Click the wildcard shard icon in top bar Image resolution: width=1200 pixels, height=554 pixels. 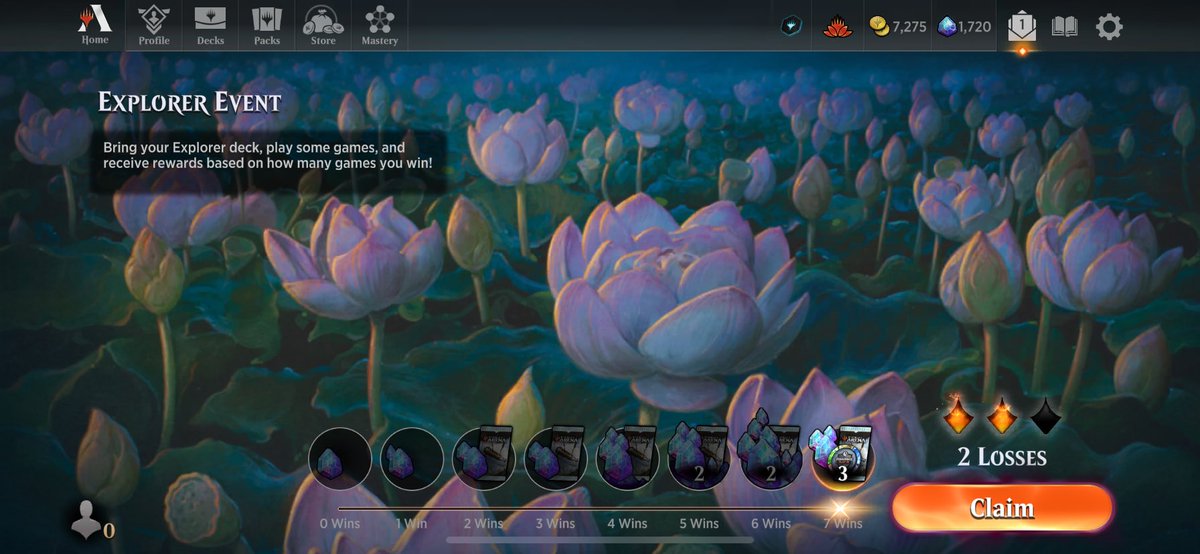coord(791,27)
